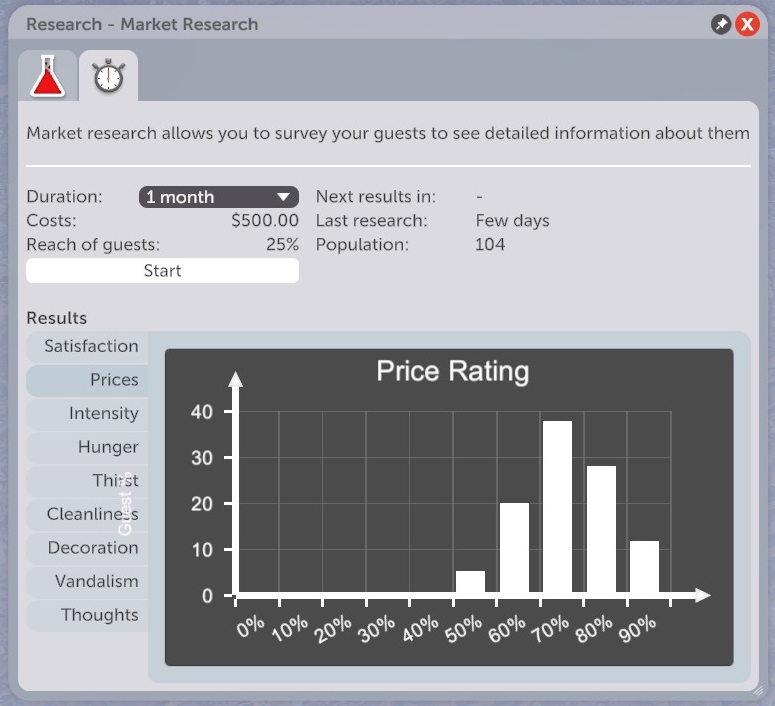775x706 pixels.
Task: Select the stopwatch market research tab
Action: point(109,76)
